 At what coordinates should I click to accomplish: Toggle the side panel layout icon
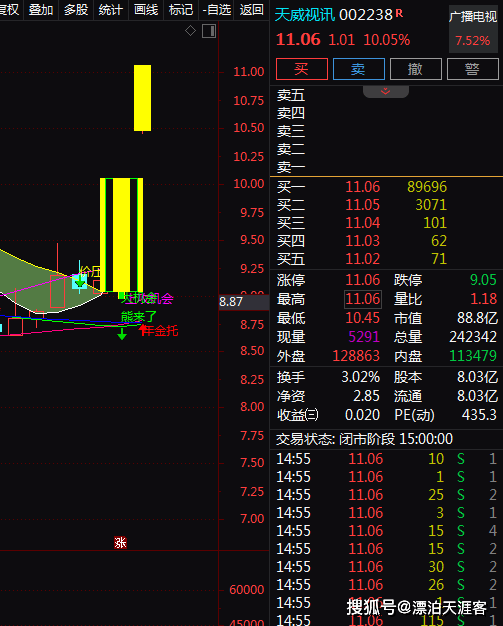click(209, 31)
